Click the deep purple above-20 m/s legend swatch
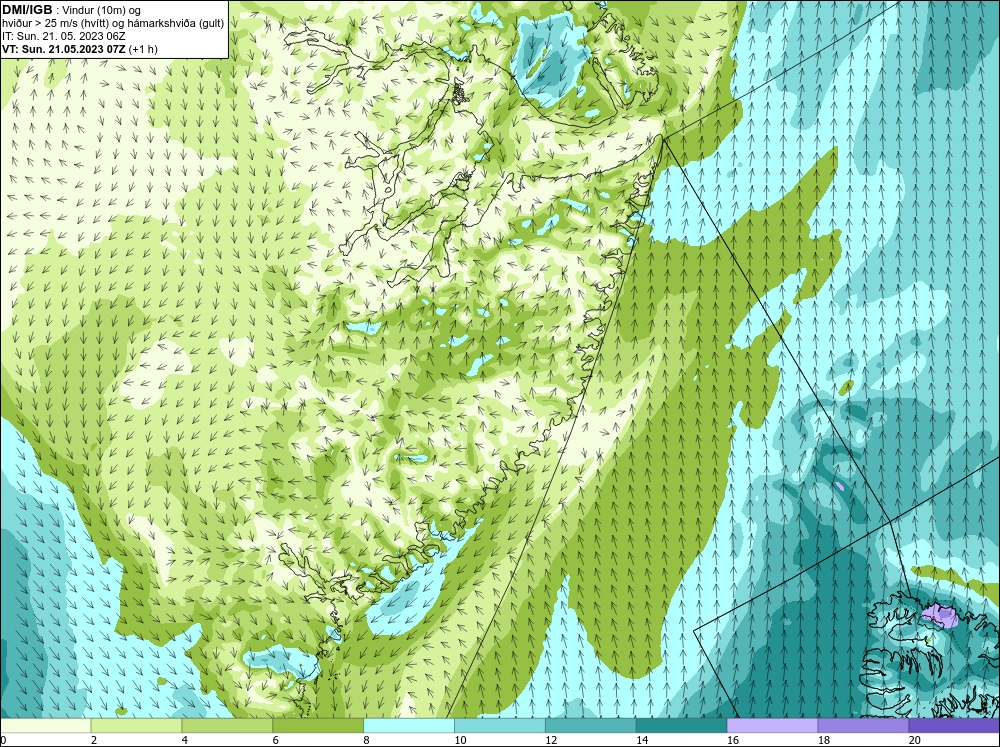This screenshot has height=747, width=1000. [954, 726]
